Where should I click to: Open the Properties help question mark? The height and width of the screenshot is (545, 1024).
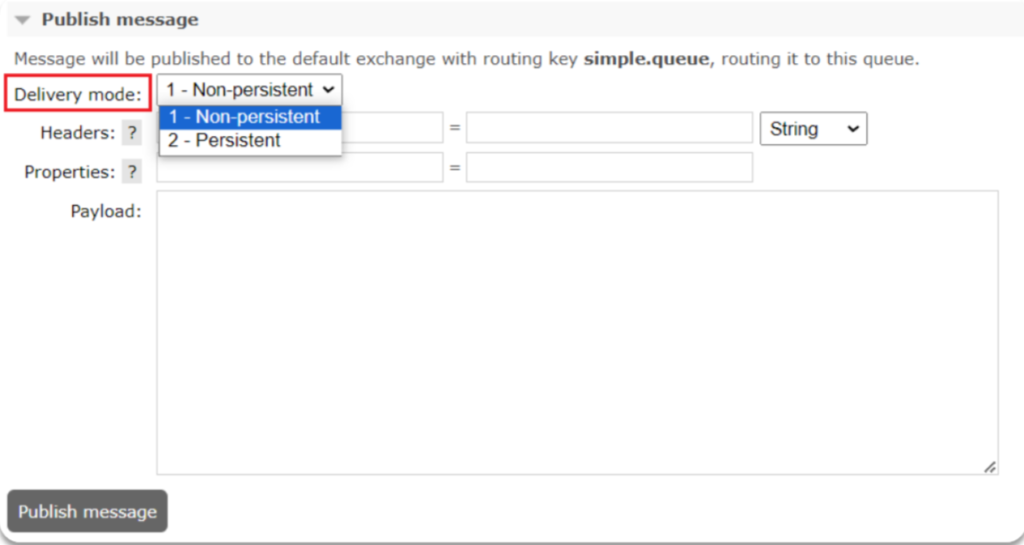132,172
